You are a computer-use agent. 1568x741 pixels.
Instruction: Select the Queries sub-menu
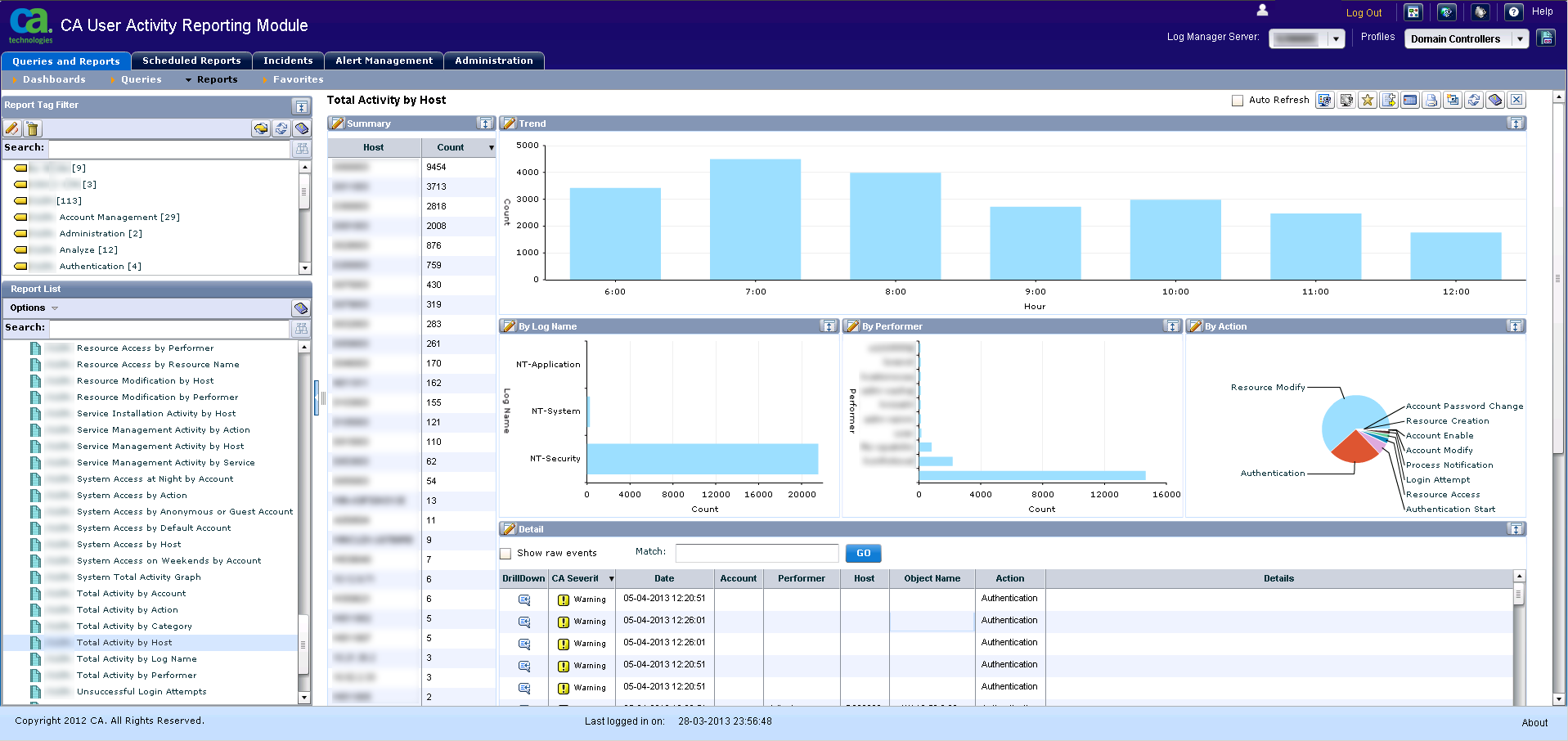point(142,79)
